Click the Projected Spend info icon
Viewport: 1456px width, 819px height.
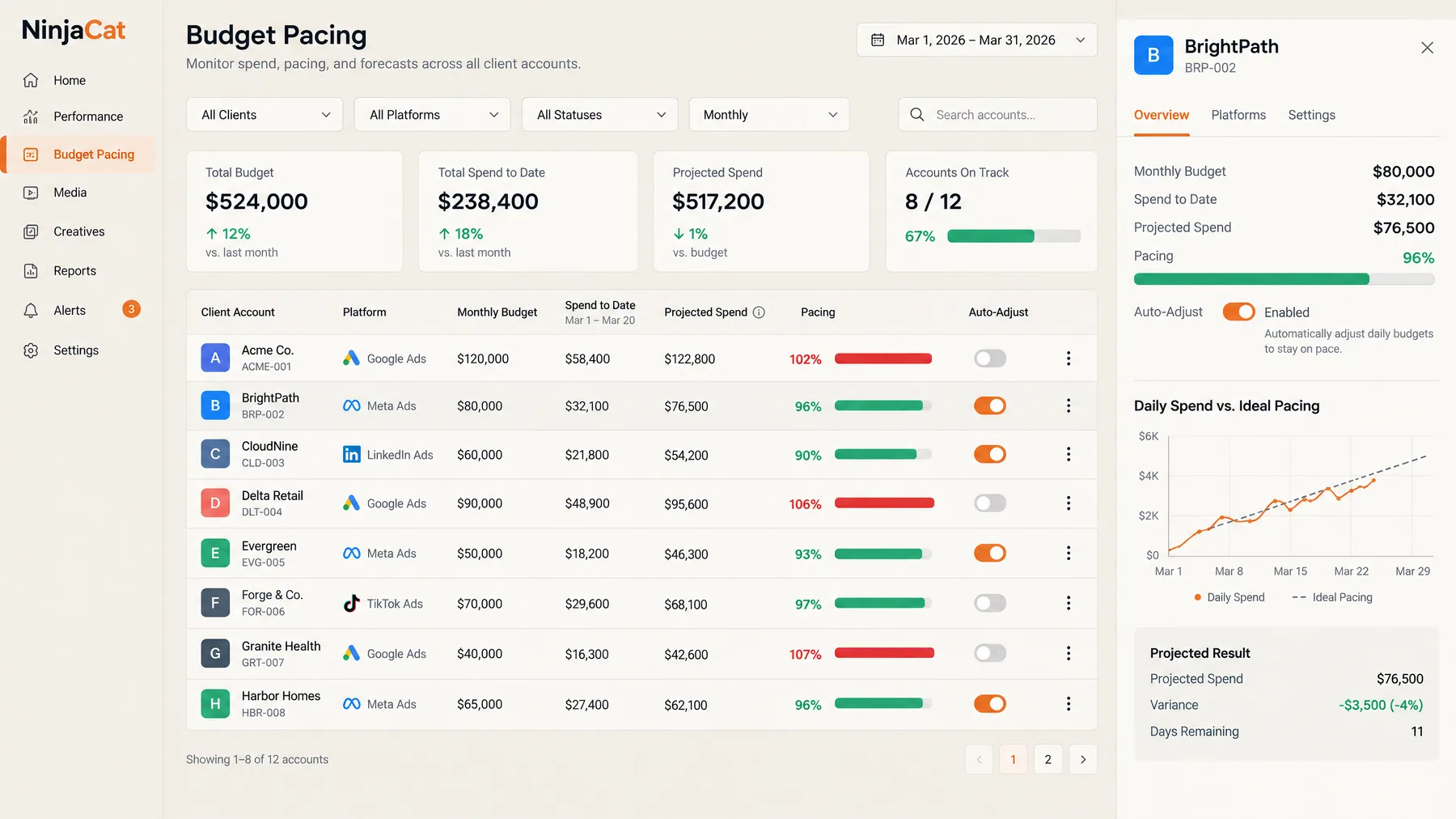coord(759,312)
